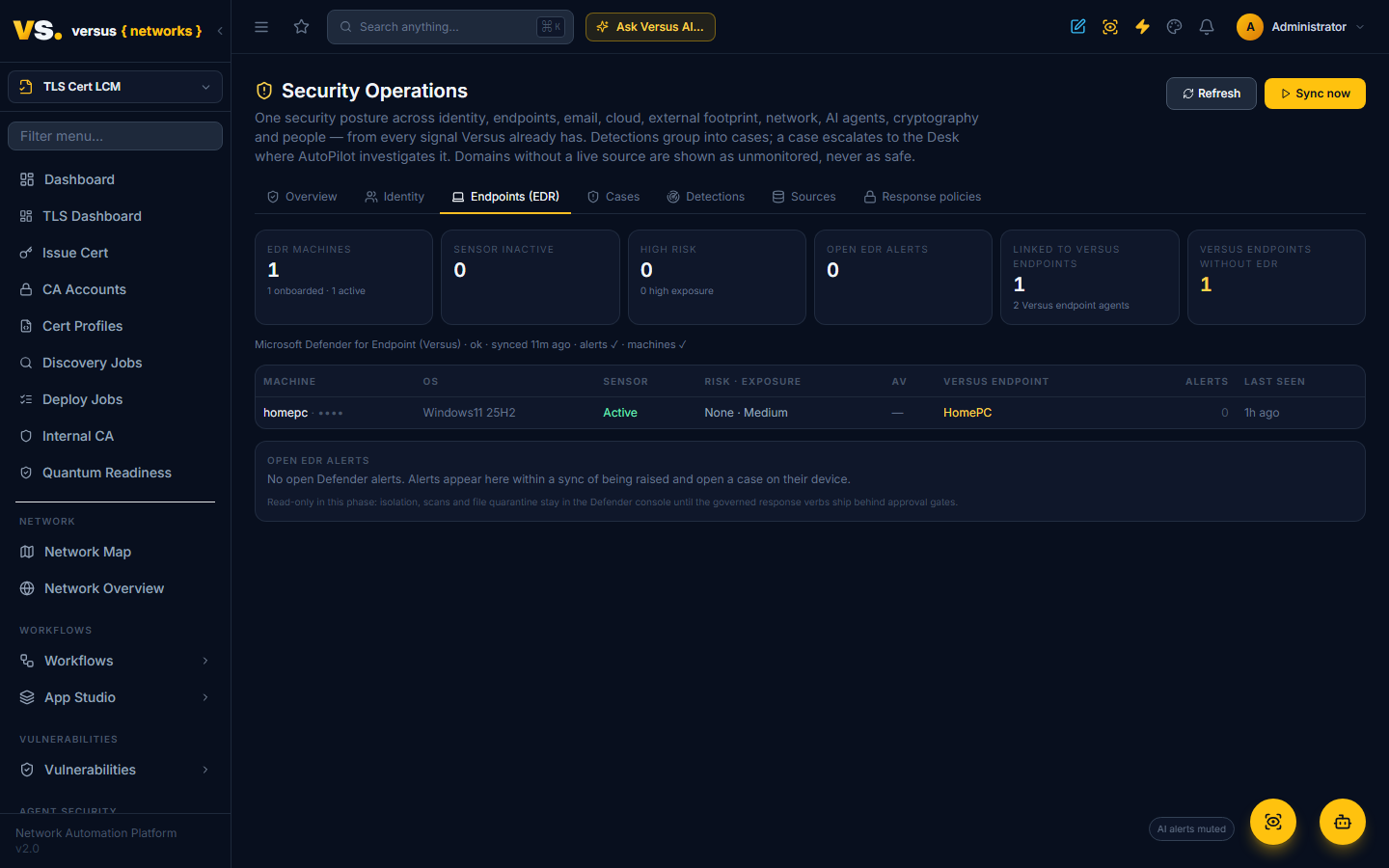
Task: Click the AI alerts muted pill
Action: [1191, 829]
